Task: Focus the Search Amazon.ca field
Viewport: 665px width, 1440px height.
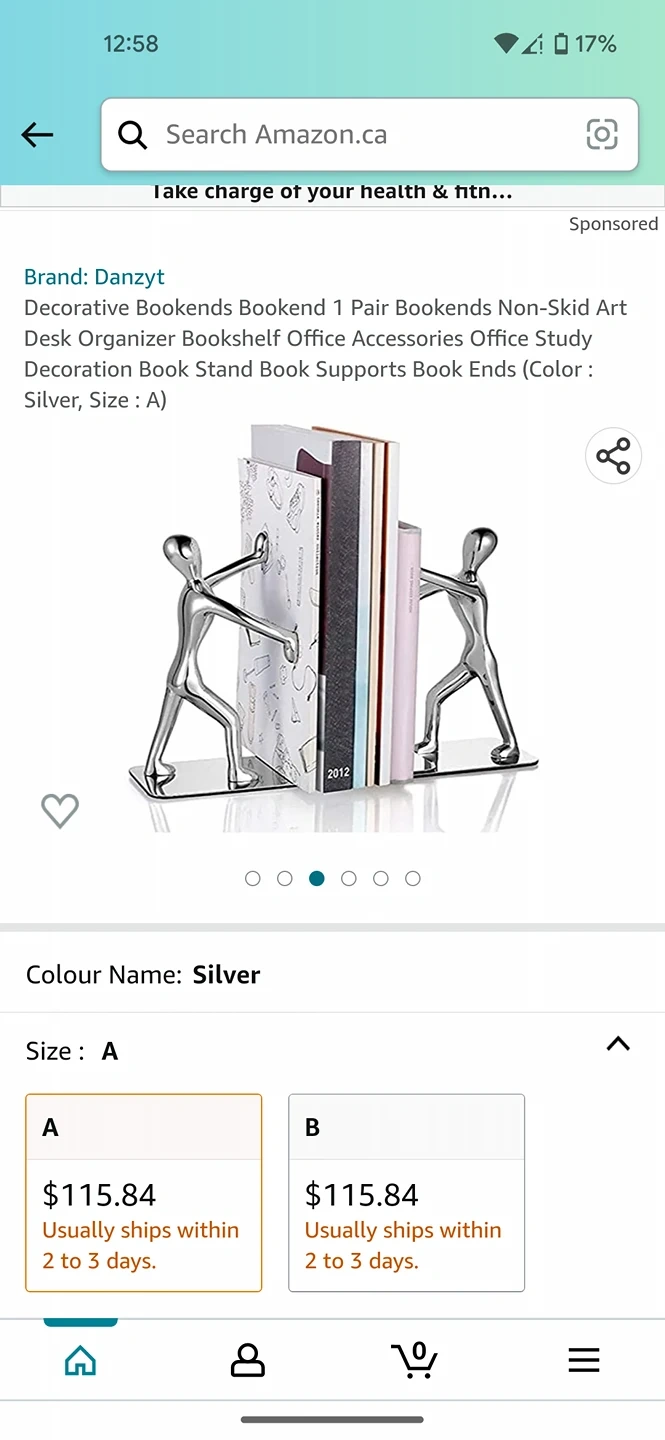Action: [x=369, y=135]
